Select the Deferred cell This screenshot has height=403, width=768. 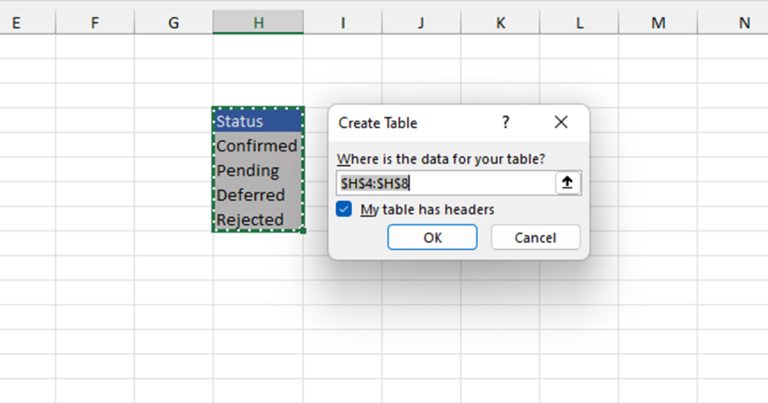pos(258,194)
